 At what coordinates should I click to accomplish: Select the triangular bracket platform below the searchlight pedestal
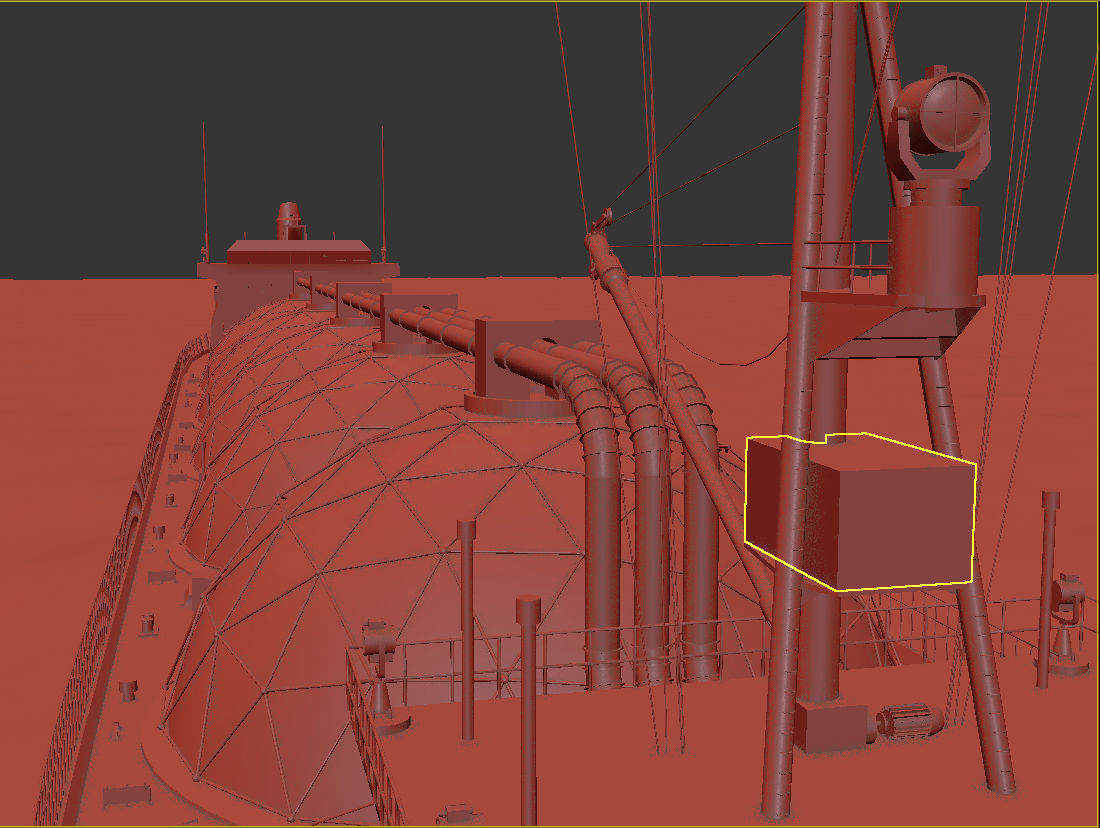[894, 326]
